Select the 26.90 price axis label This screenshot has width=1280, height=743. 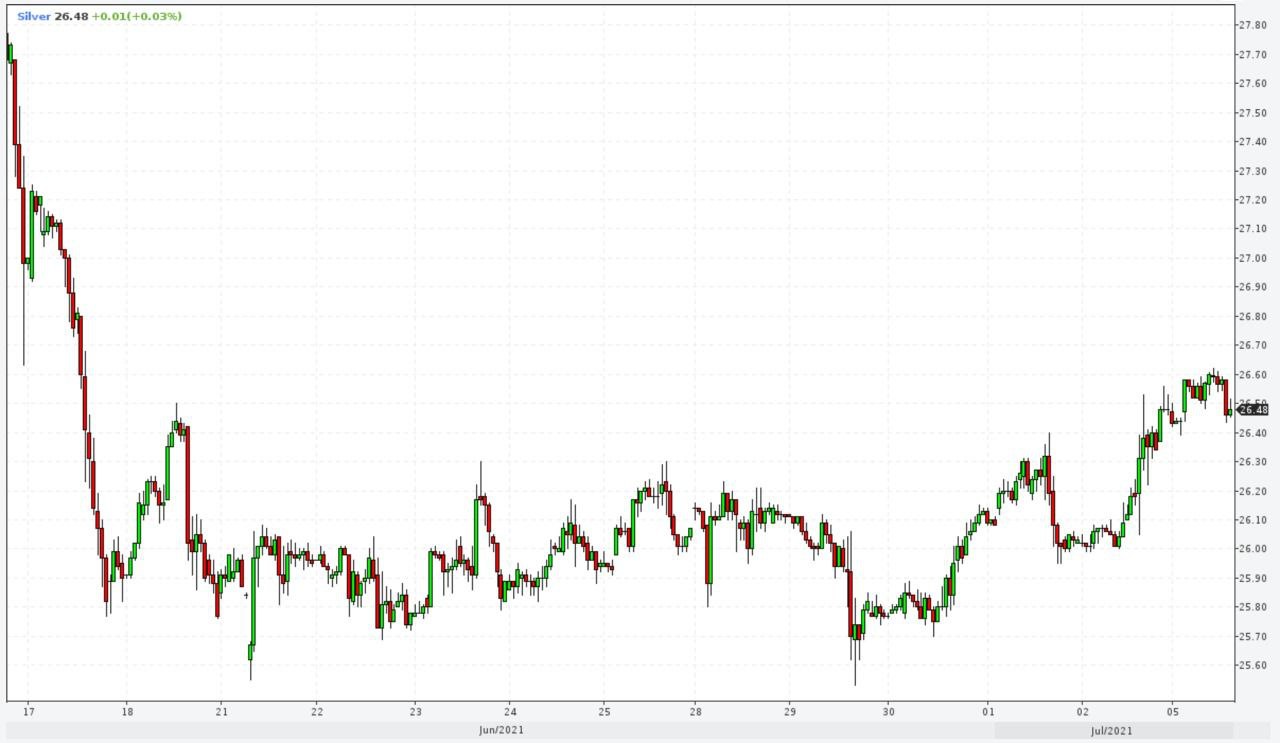(1255, 287)
